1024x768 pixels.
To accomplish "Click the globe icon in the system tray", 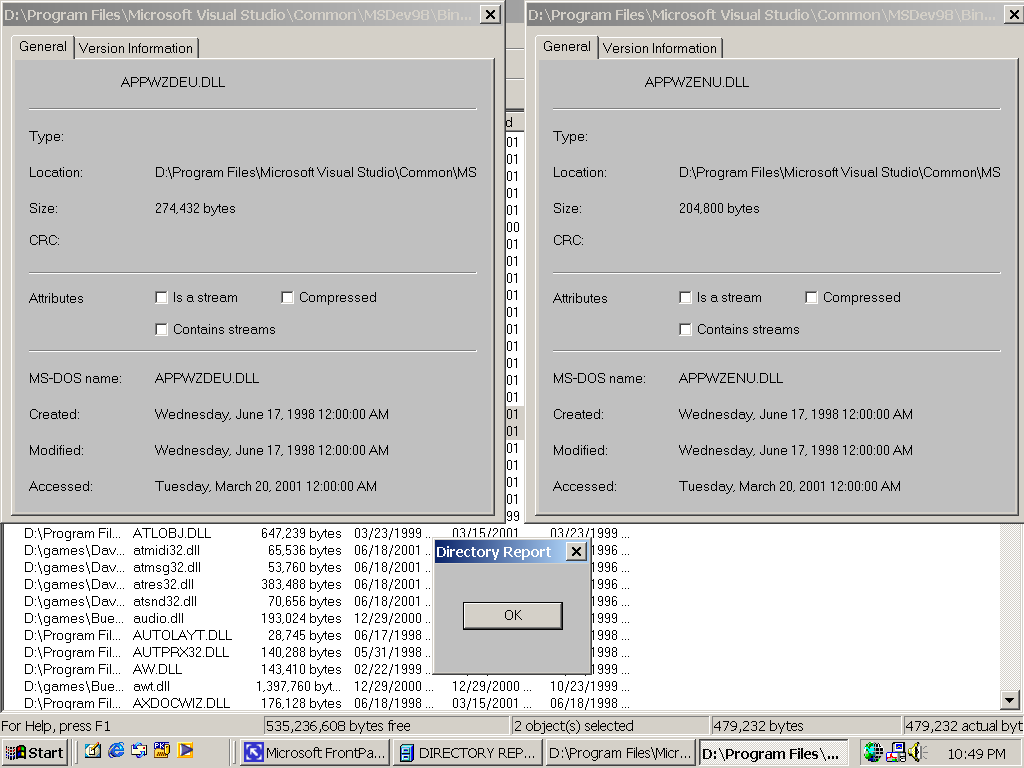I will click(x=873, y=752).
